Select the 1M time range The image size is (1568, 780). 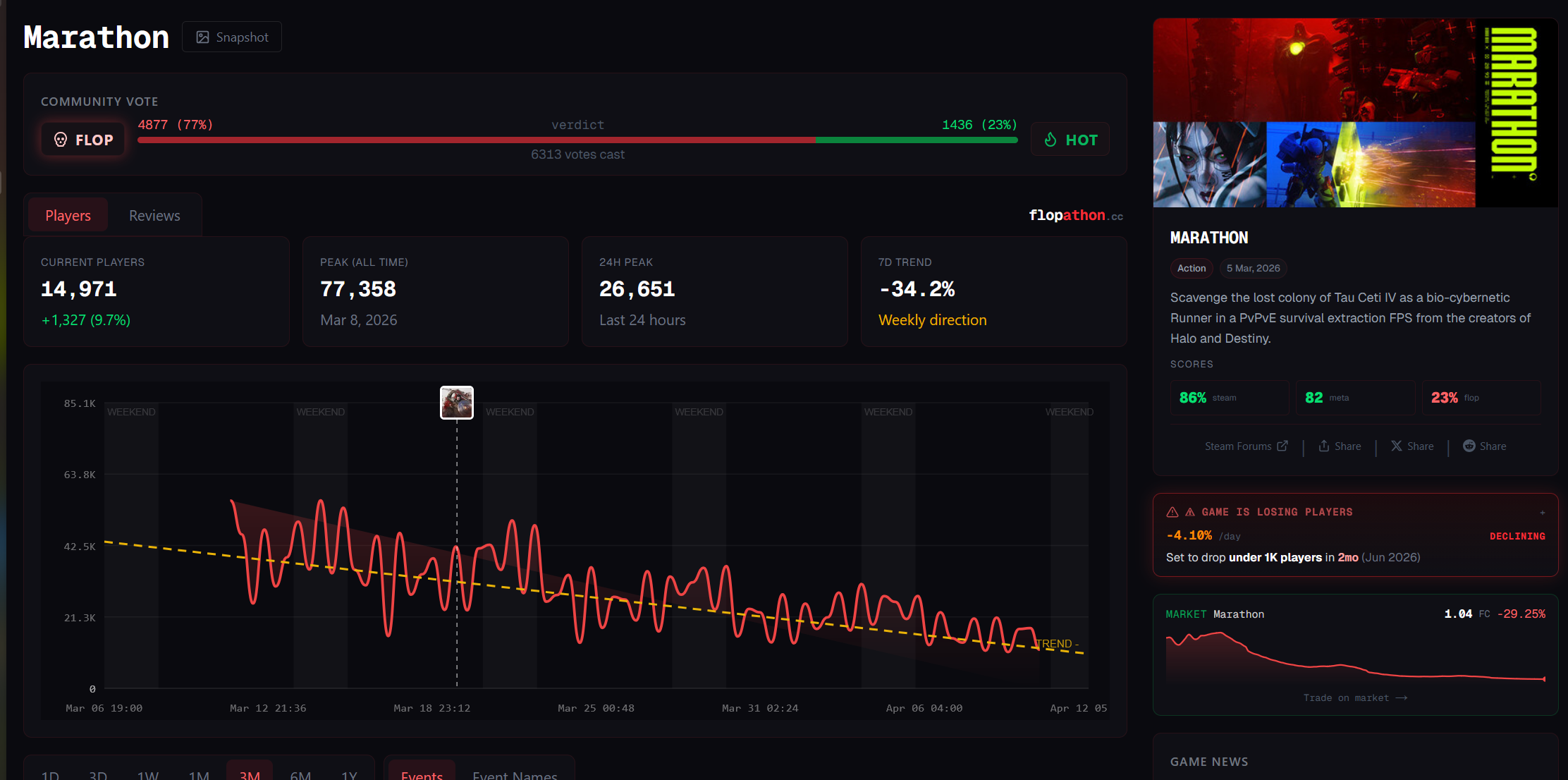coord(199,774)
